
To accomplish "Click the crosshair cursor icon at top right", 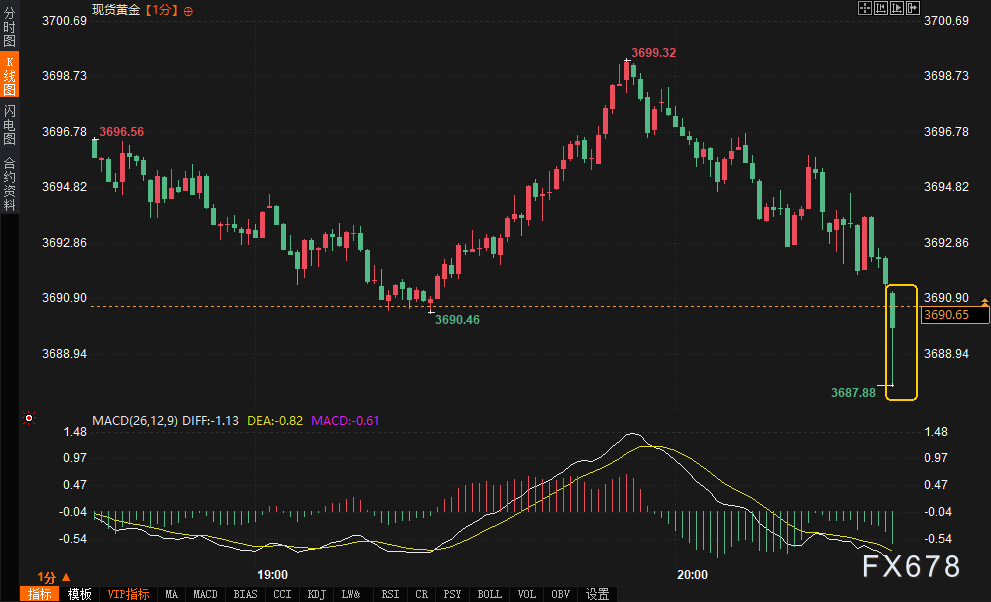I will pos(865,8).
